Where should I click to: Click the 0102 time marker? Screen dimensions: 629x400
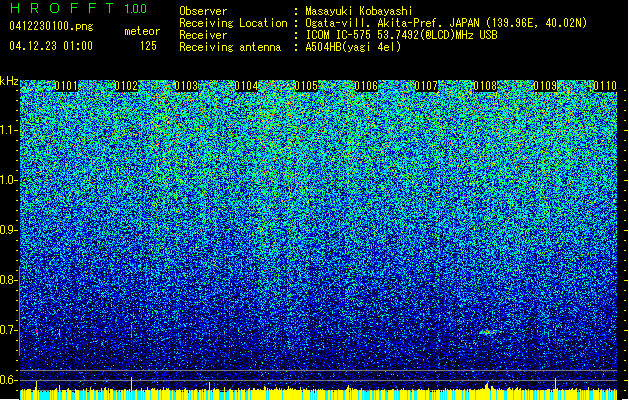pos(126,86)
